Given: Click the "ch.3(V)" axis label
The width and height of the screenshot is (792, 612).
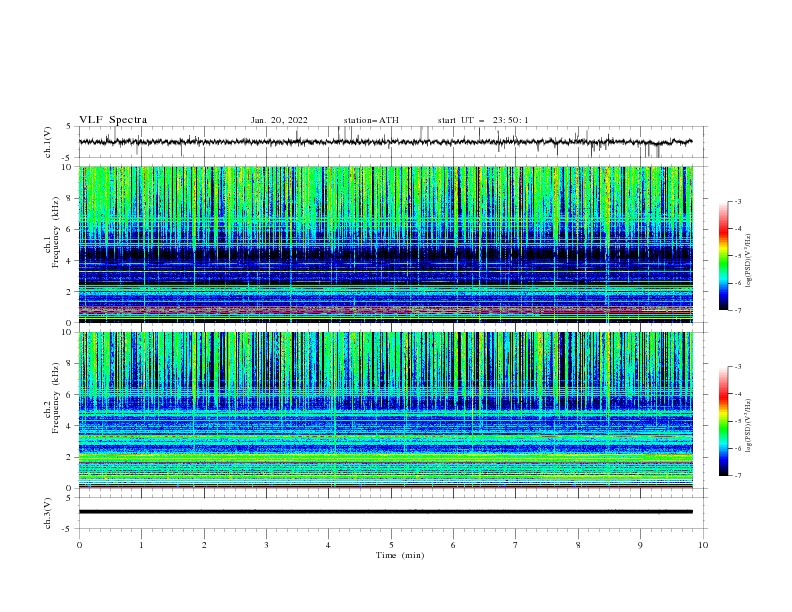Looking at the screenshot, I should click(47, 513).
